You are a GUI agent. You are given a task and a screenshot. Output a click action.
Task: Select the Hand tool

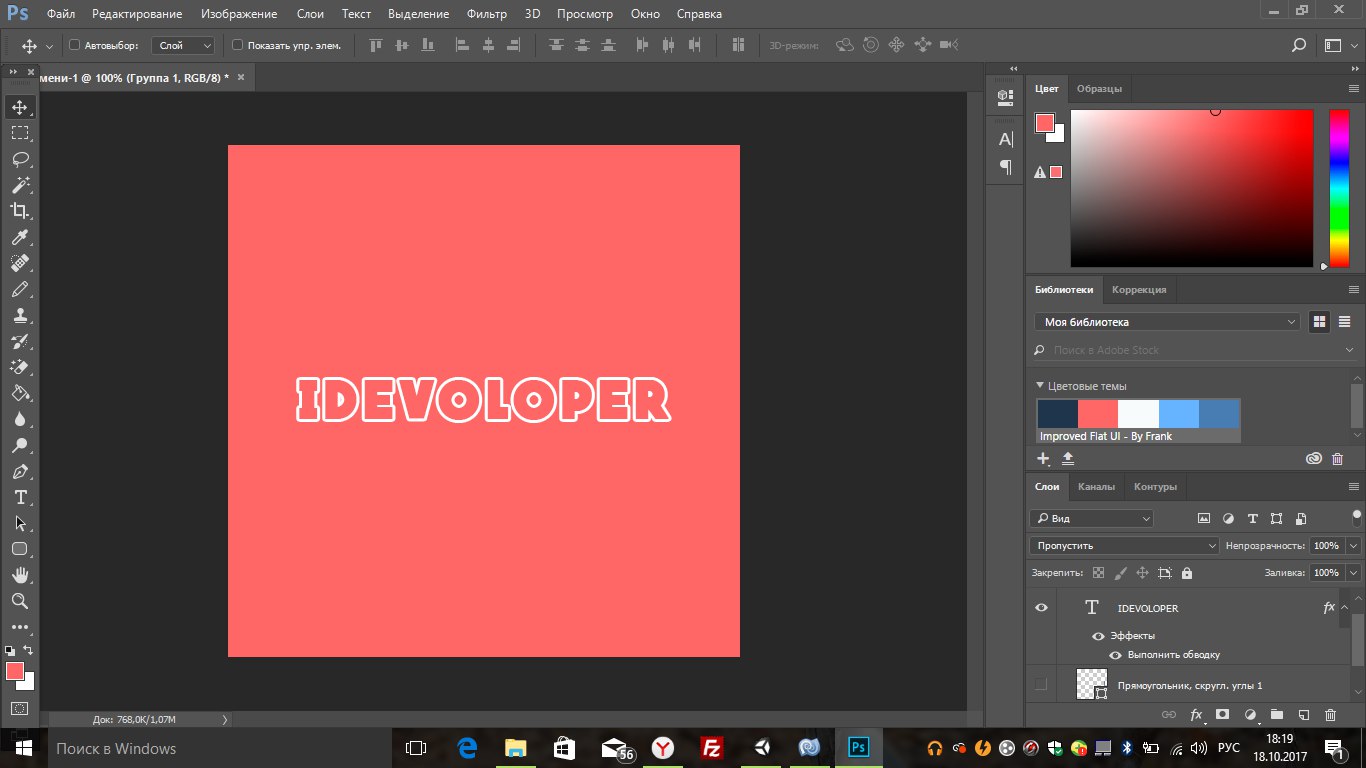[20, 575]
